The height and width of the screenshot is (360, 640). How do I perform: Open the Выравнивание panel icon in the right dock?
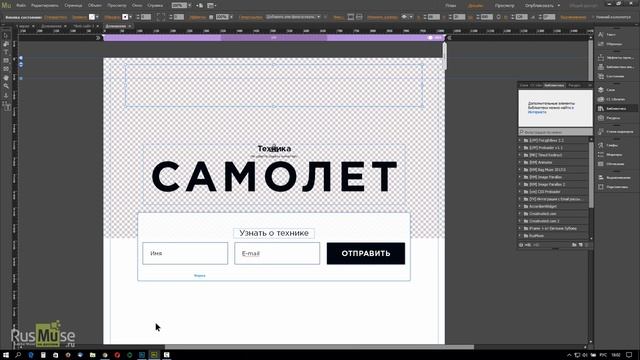click(x=601, y=178)
